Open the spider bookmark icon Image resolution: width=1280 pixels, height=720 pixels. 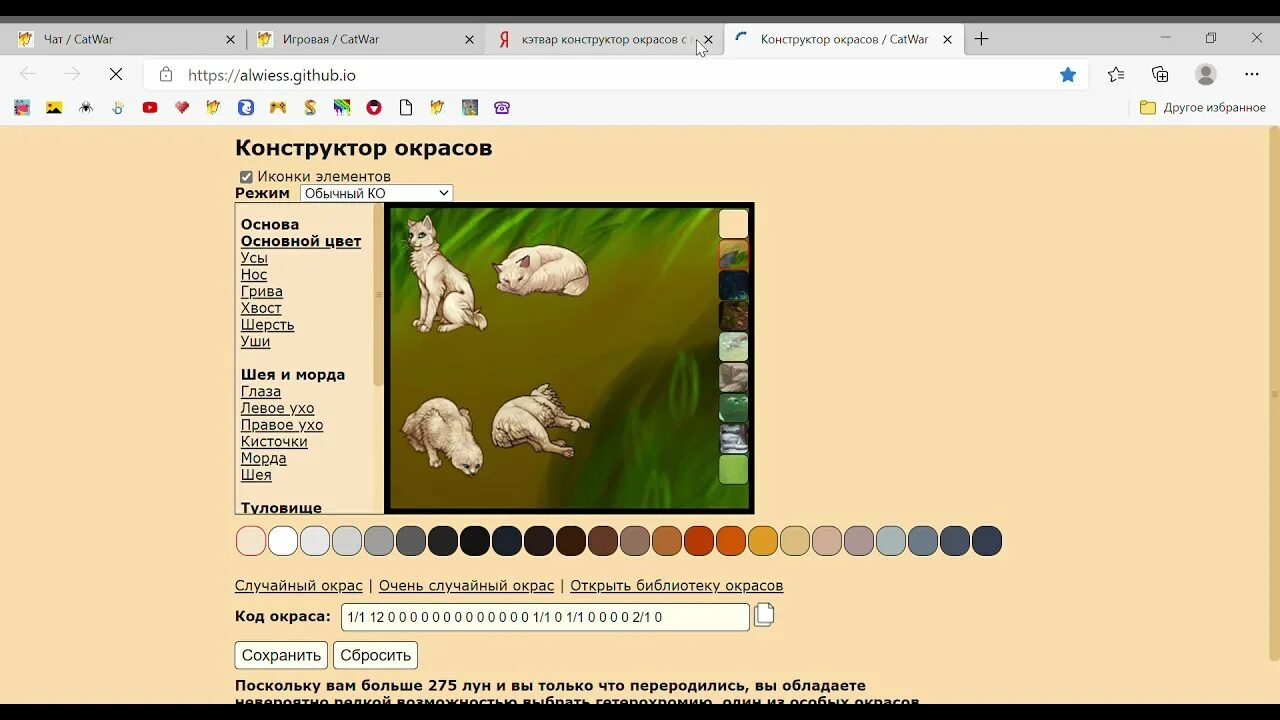[x=86, y=108]
